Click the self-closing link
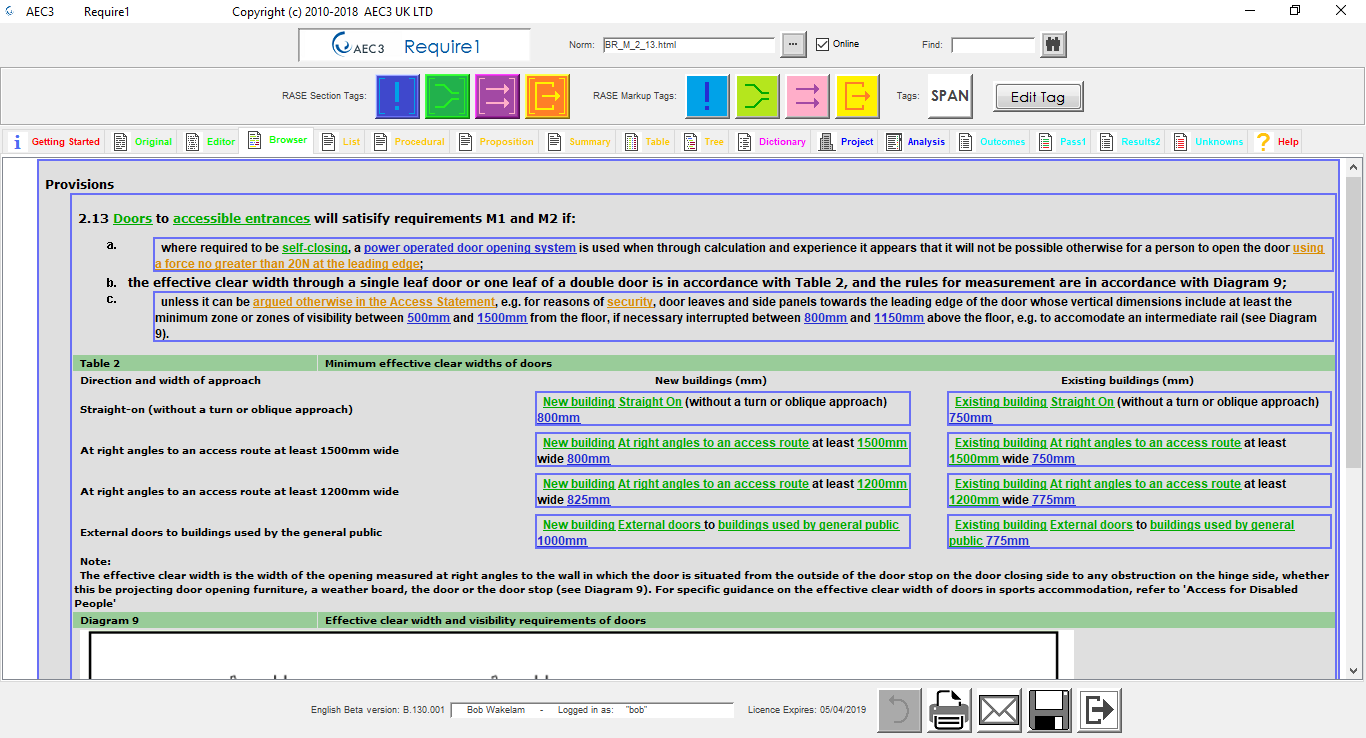The width and height of the screenshot is (1366, 738). point(314,247)
